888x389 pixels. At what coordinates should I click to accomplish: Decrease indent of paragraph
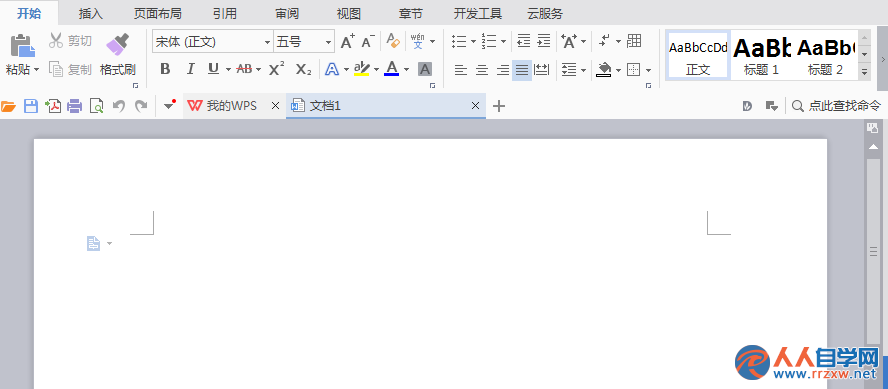[524, 41]
